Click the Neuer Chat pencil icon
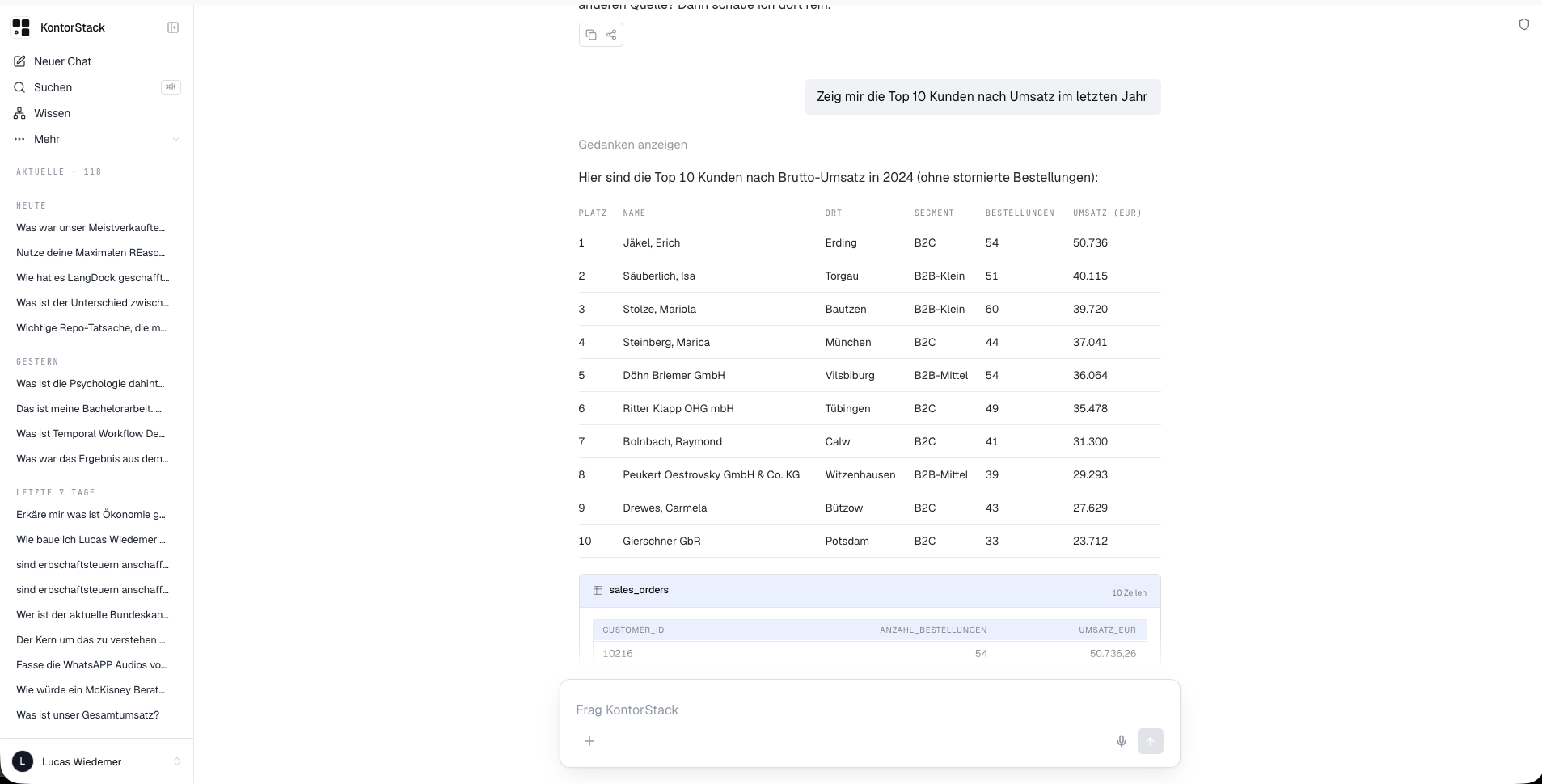The image size is (1542, 784). tap(19, 61)
